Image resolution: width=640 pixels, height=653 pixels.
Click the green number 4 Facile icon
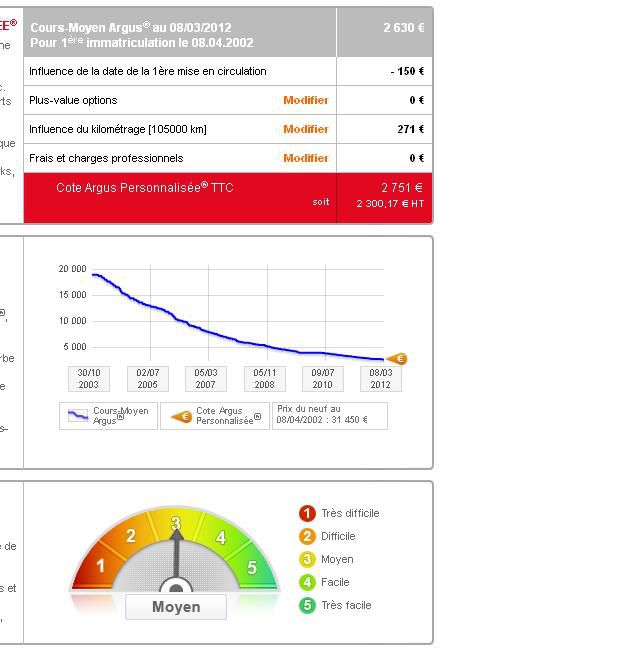pos(307,582)
